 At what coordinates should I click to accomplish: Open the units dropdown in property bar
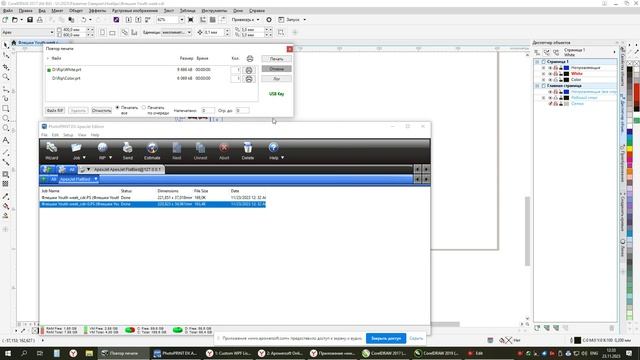point(189,32)
